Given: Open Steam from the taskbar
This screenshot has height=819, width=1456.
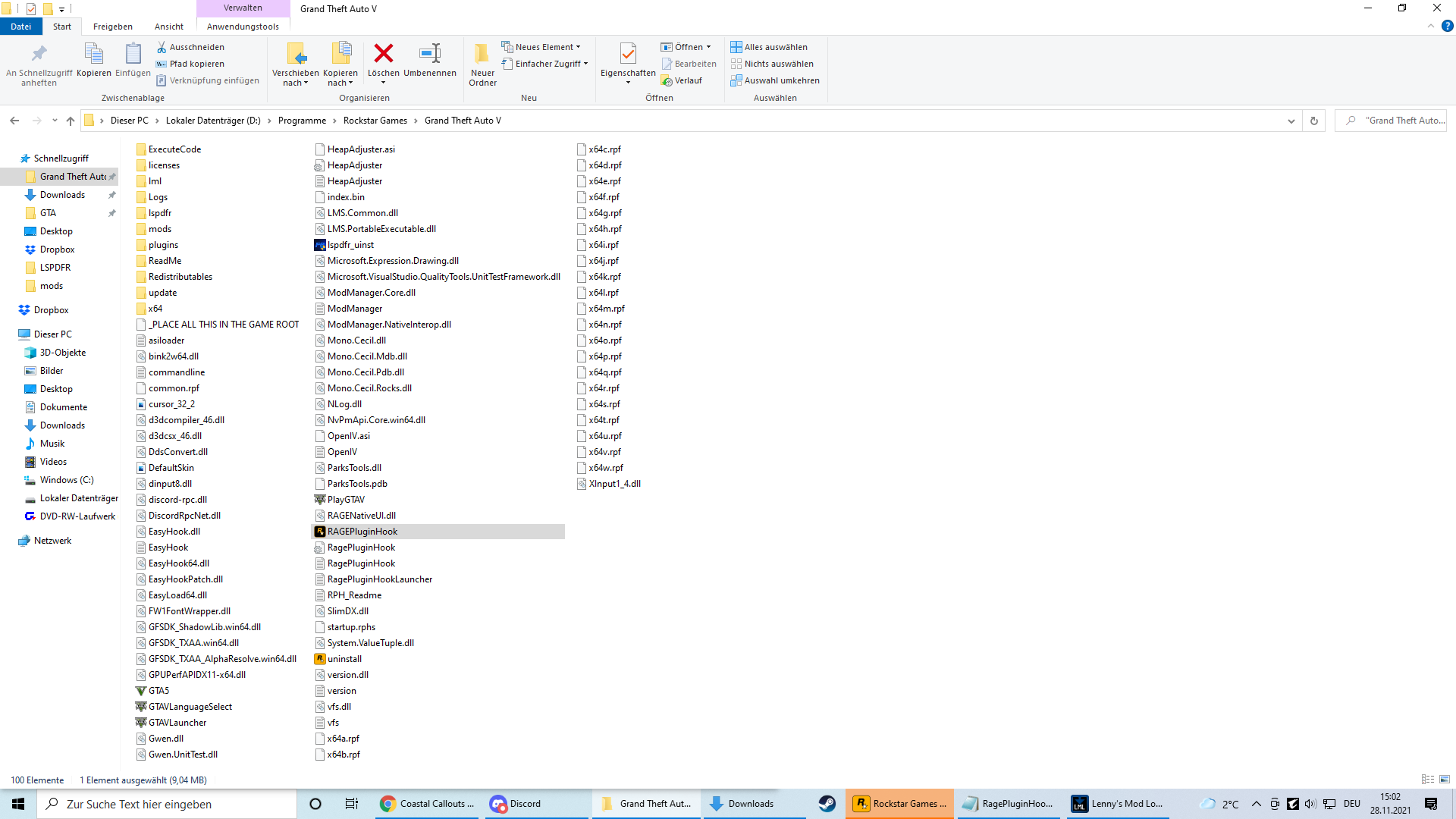Looking at the screenshot, I should click(x=827, y=804).
